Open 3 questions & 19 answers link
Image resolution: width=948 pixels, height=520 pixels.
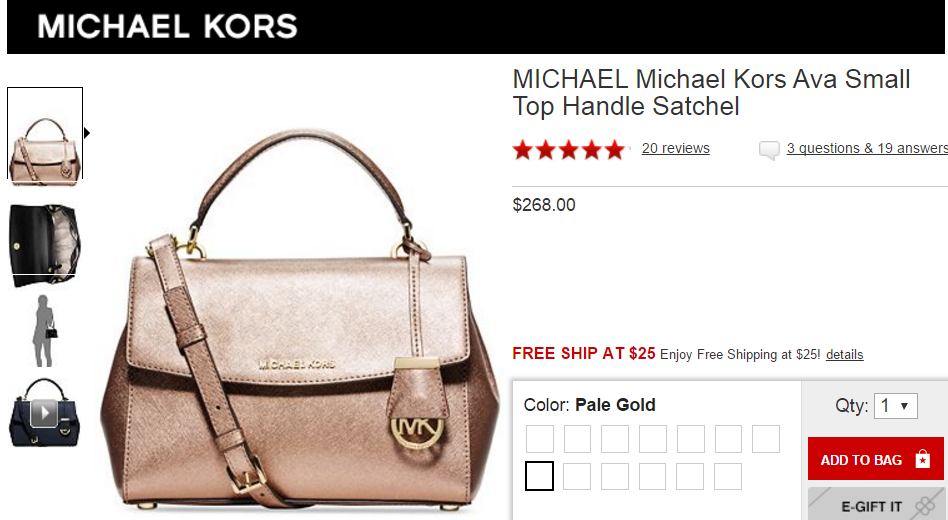[x=867, y=148]
